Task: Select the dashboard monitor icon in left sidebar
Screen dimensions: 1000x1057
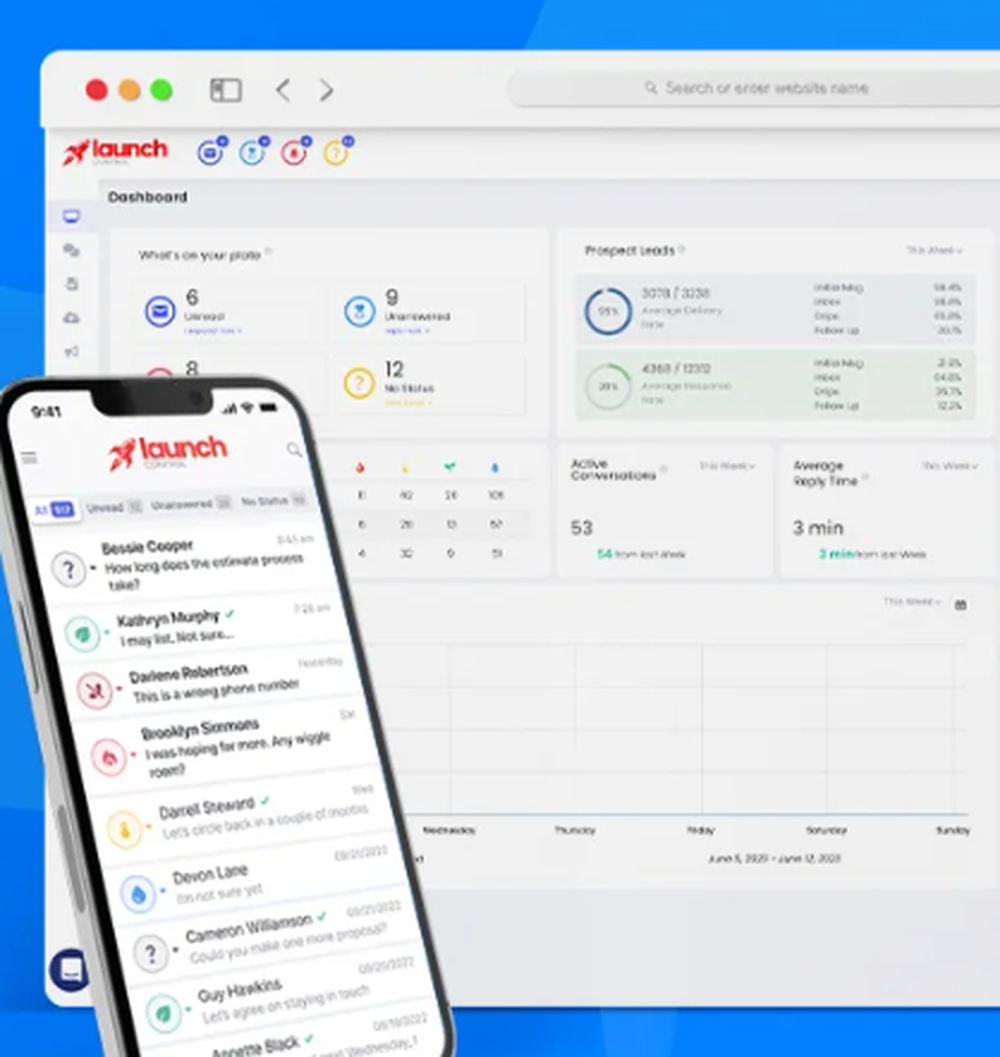Action: 71,216
